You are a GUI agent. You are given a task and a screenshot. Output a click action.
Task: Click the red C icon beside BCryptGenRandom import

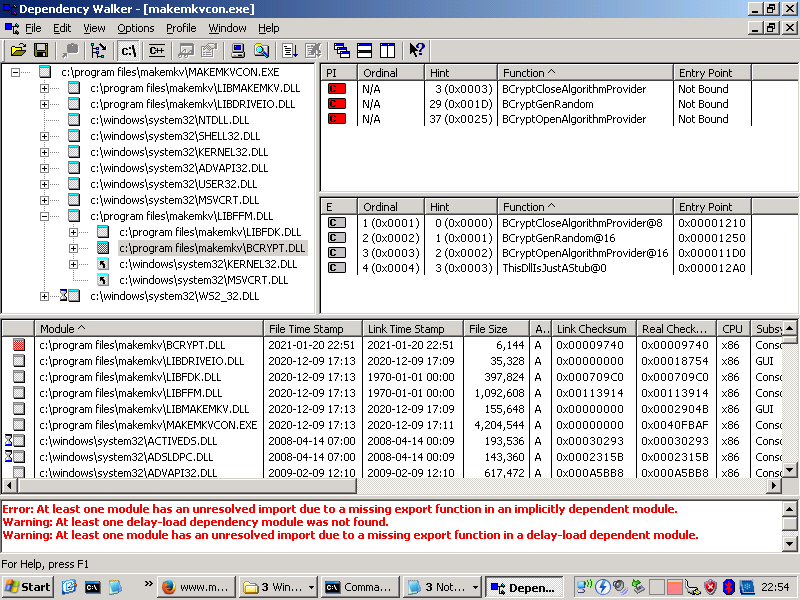coord(337,104)
